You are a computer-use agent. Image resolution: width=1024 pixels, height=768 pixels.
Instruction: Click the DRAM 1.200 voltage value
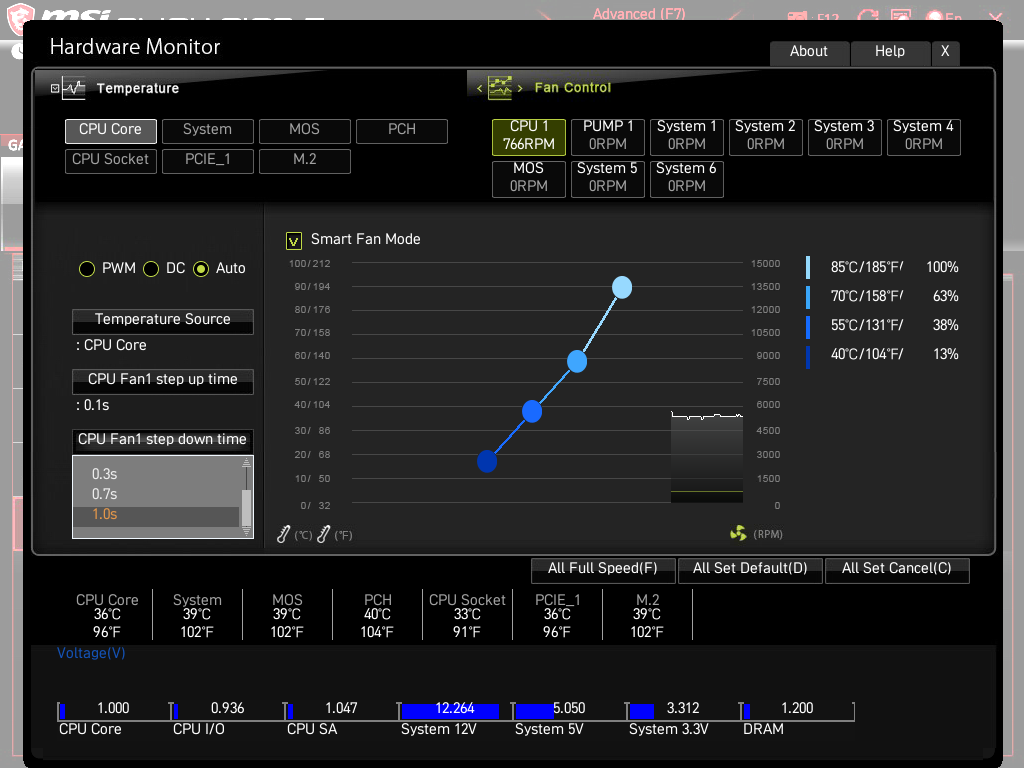click(x=797, y=709)
